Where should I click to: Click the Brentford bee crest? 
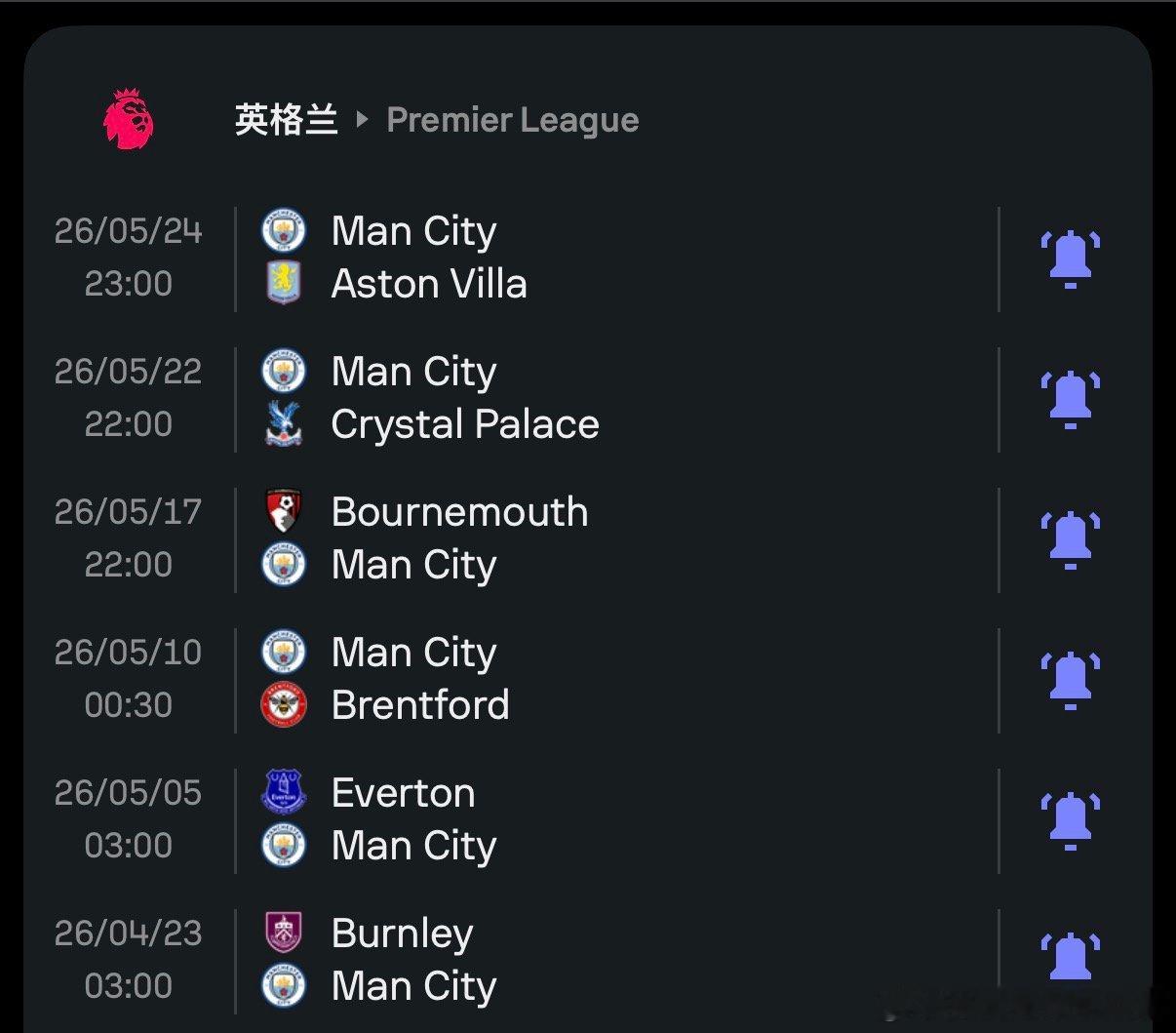tap(284, 705)
